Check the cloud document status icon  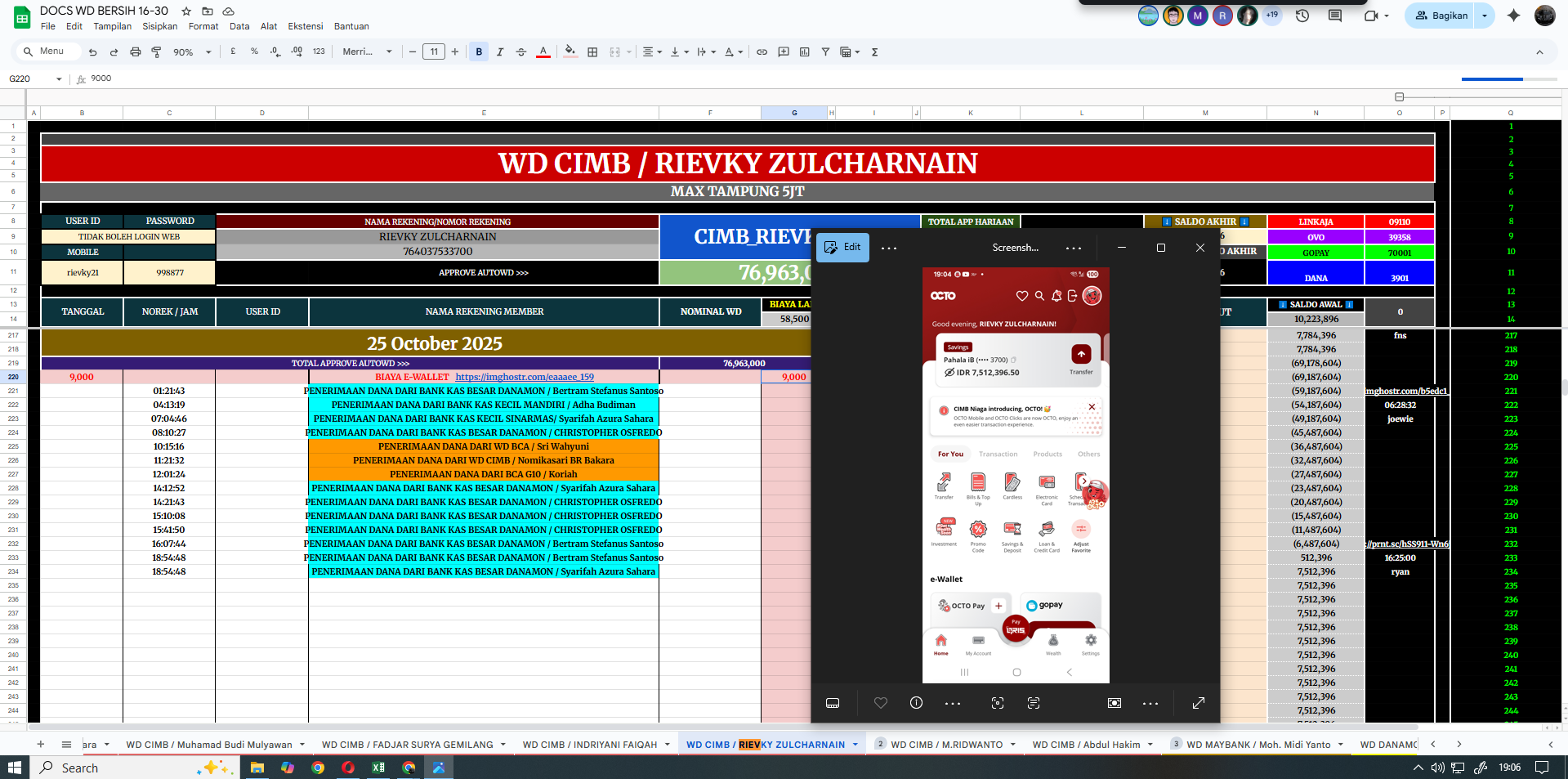pos(229,11)
